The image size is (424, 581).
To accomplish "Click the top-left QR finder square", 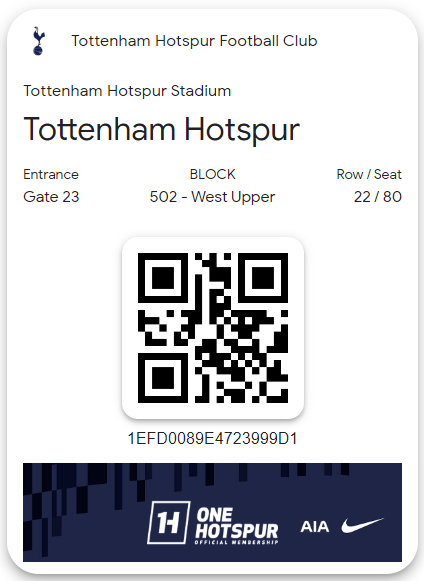I will point(163,278).
